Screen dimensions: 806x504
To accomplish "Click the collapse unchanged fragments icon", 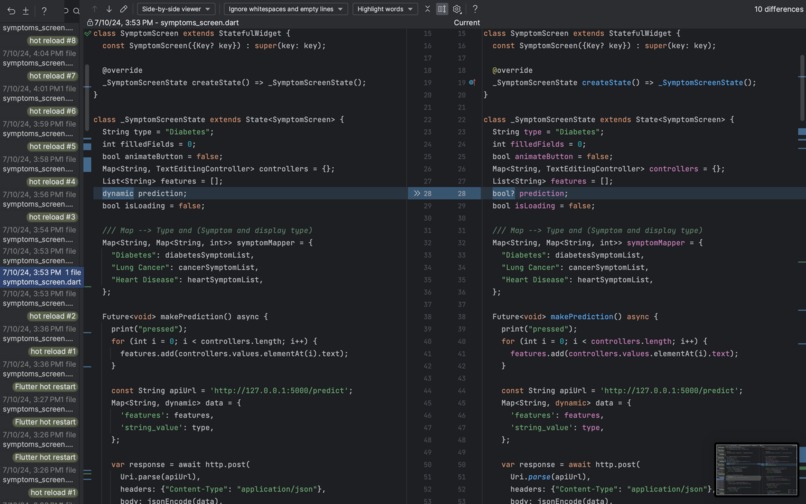I will click(427, 9).
